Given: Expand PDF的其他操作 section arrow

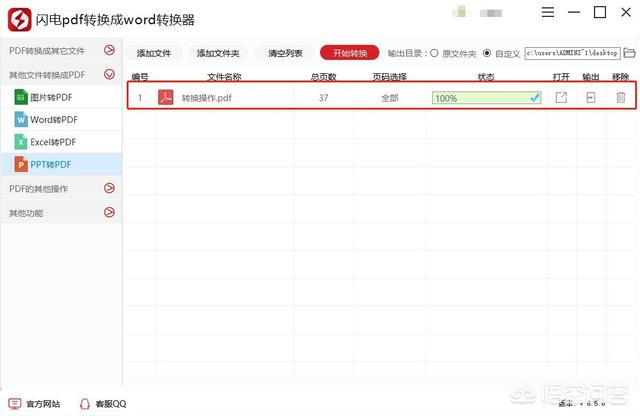Looking at the screenshot, I should coord(109,188).
